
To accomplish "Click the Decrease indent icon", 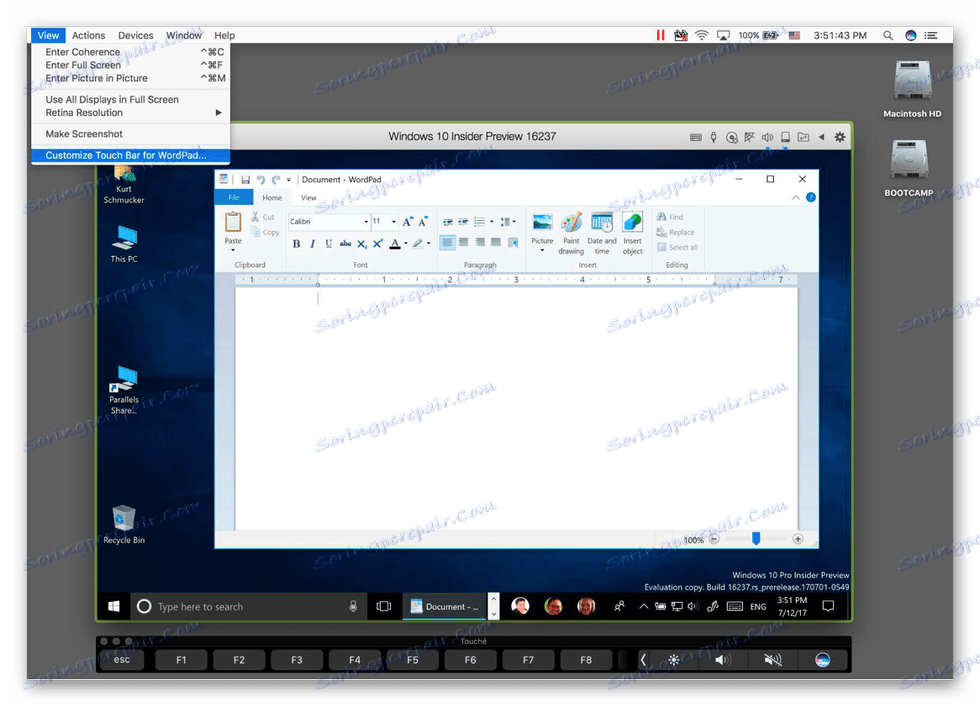I will point(448,222).
